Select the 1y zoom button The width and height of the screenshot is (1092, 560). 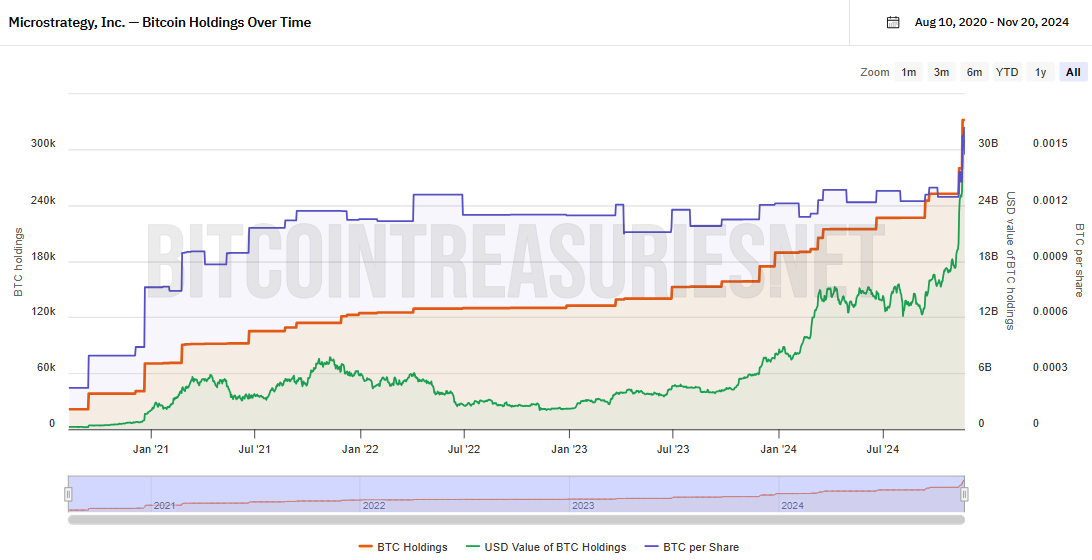[x=1040, y=72]
